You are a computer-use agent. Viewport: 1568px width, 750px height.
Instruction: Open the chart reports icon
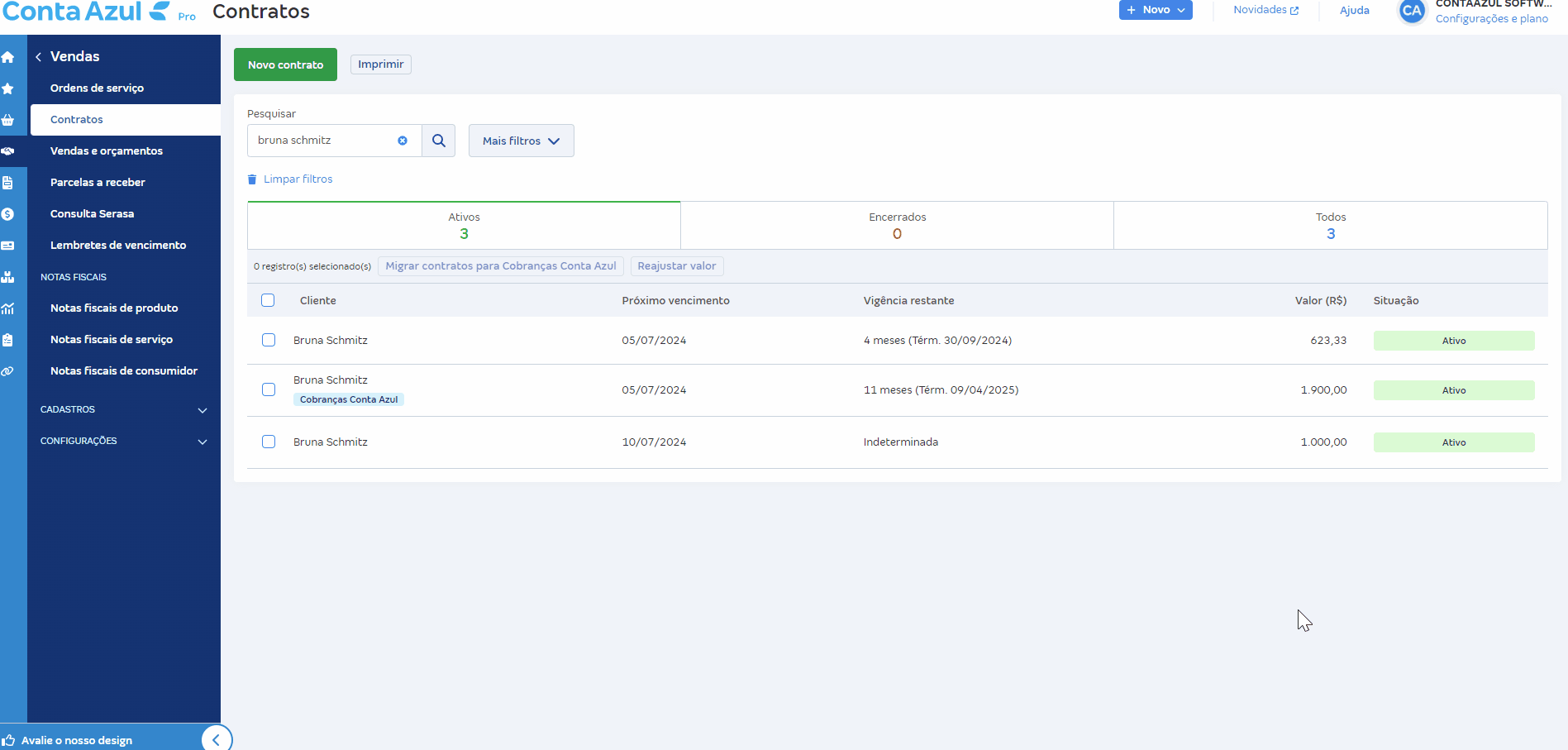pyautogui.click(x=7, y=308)
